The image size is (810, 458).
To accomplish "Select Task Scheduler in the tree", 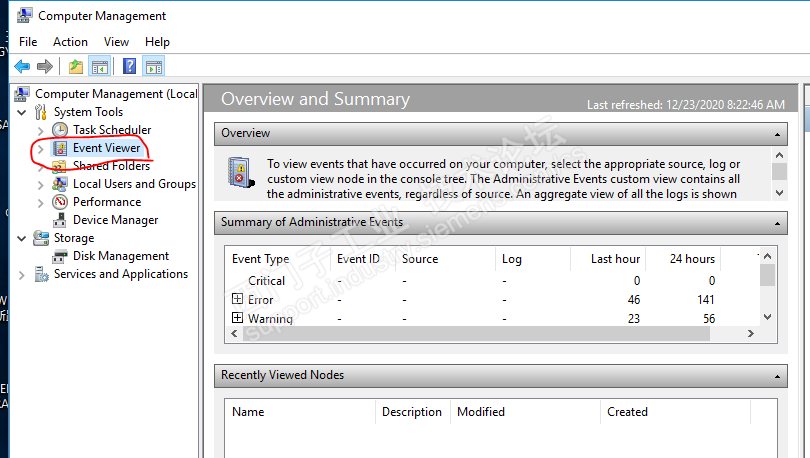I will point(111,130).
